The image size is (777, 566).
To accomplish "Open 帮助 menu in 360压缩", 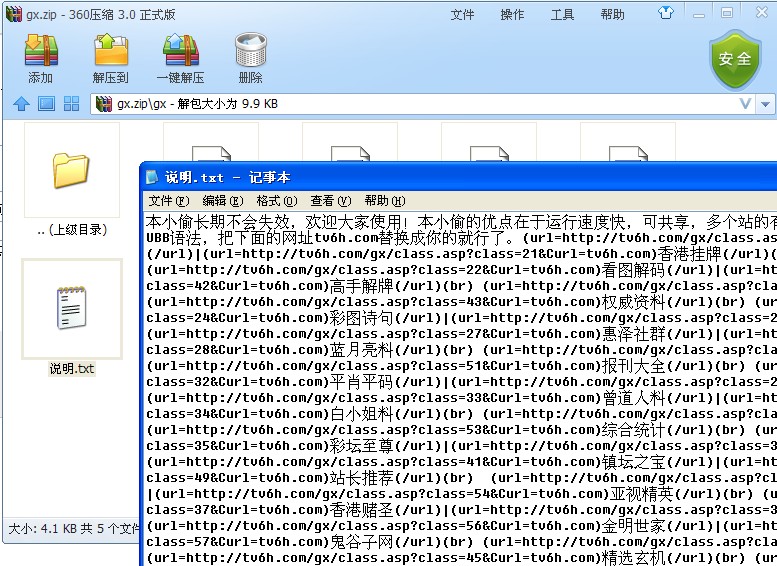I will click(x=612, y=15).
